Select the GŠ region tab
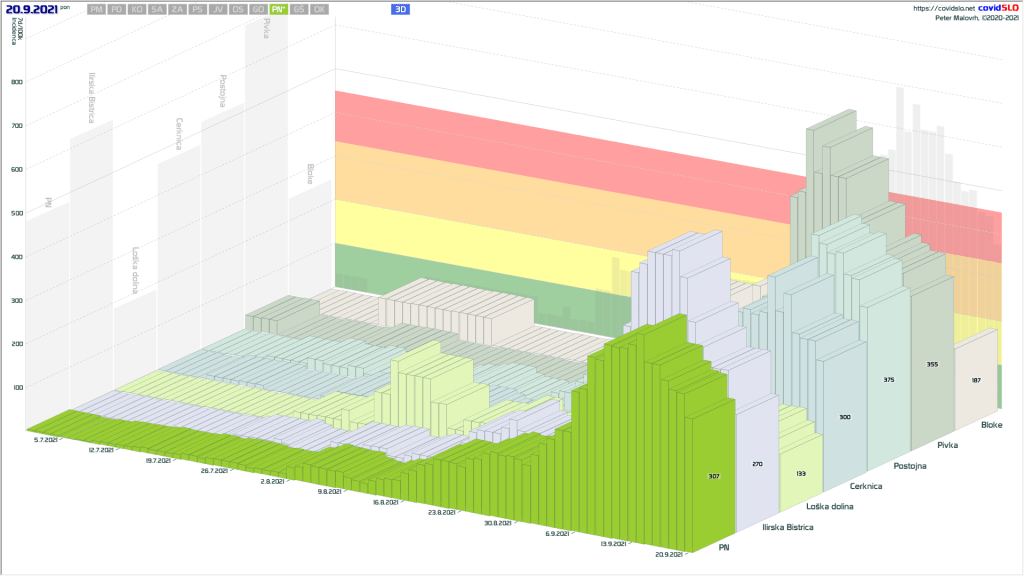The width and height of the screenshot is (1024, 576). [x=300, y=9]
